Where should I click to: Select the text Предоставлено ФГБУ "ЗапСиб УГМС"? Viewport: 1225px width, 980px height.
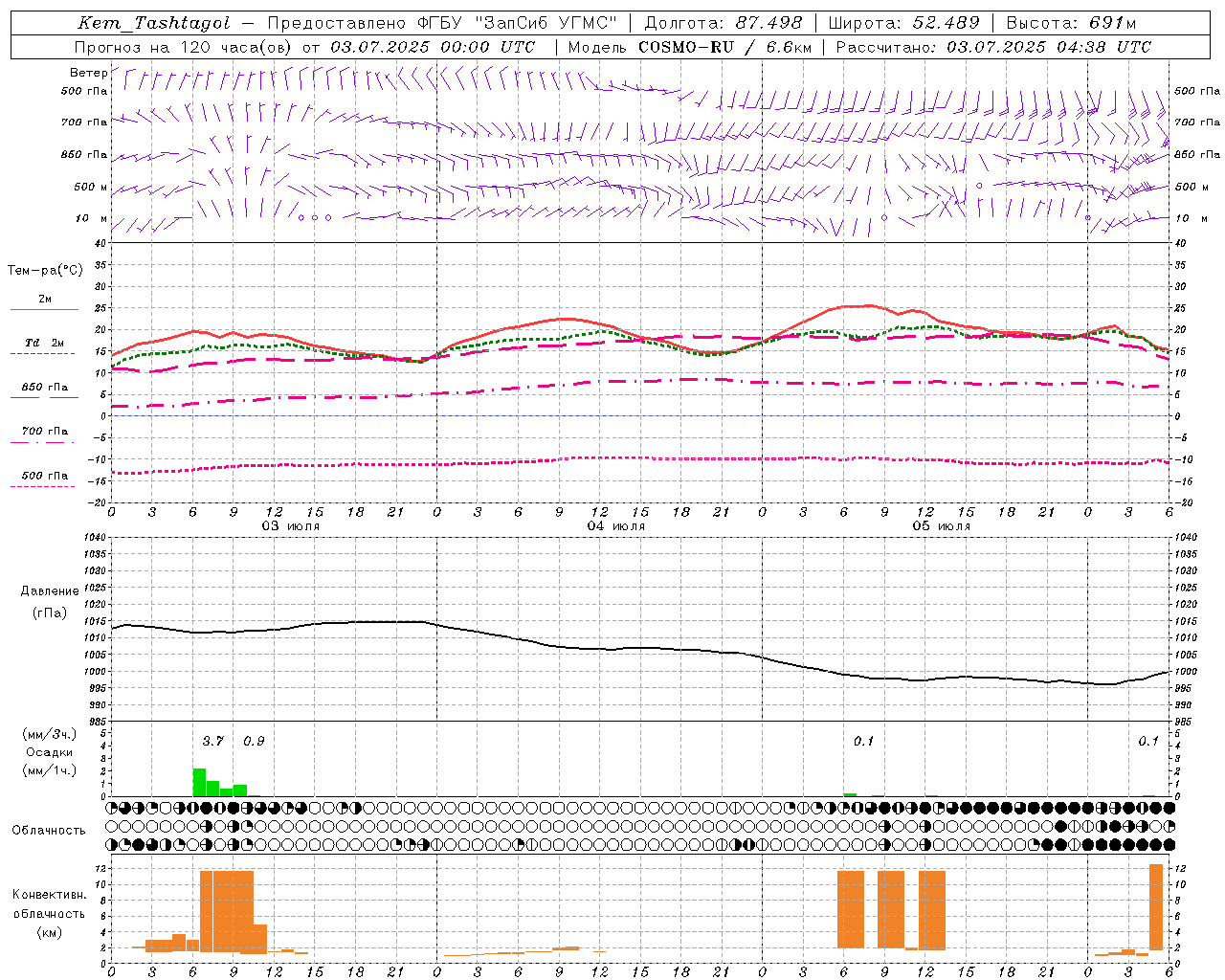tap(442, 23)
